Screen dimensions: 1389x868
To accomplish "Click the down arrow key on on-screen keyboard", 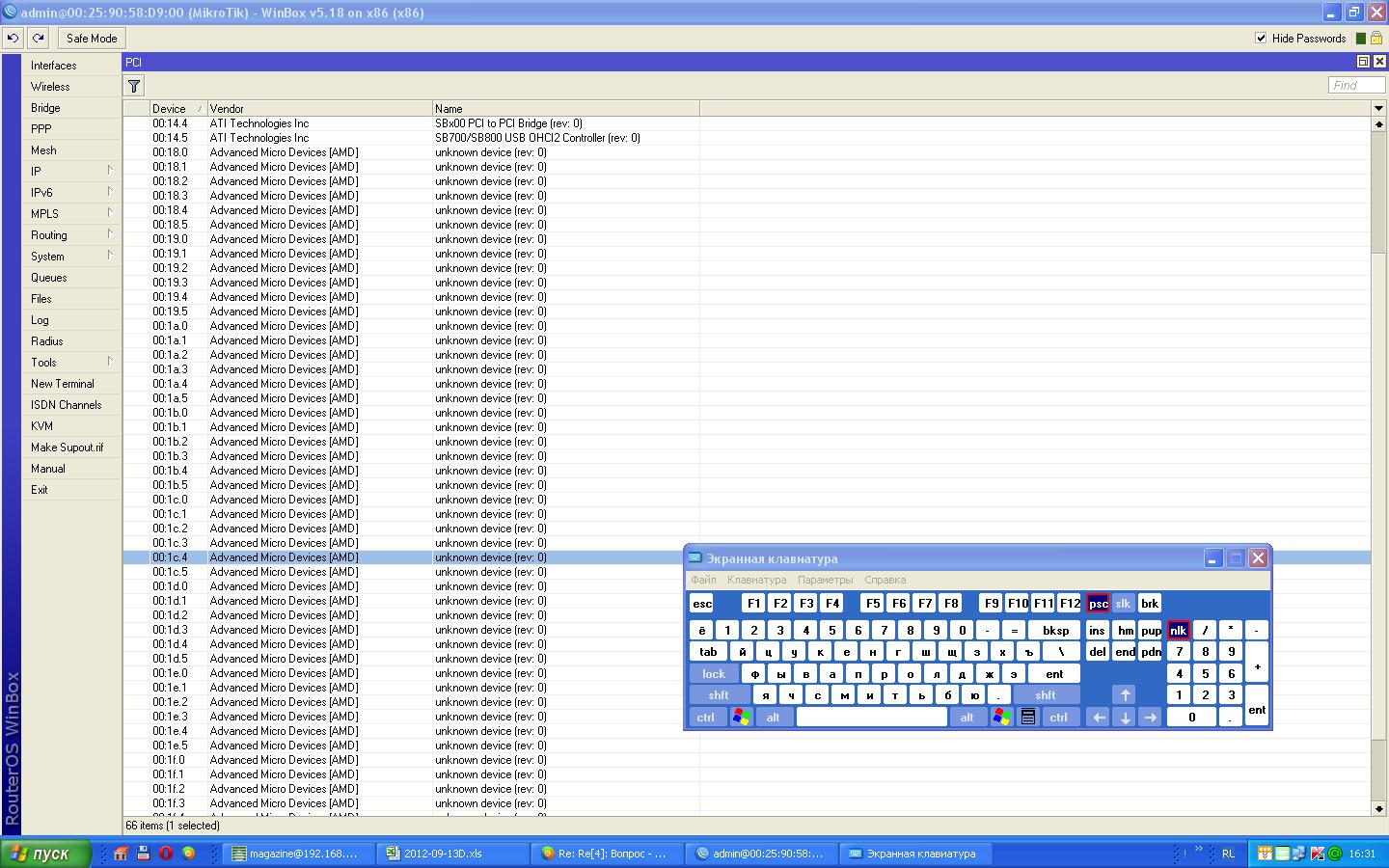I will (x=1124, y=717).
